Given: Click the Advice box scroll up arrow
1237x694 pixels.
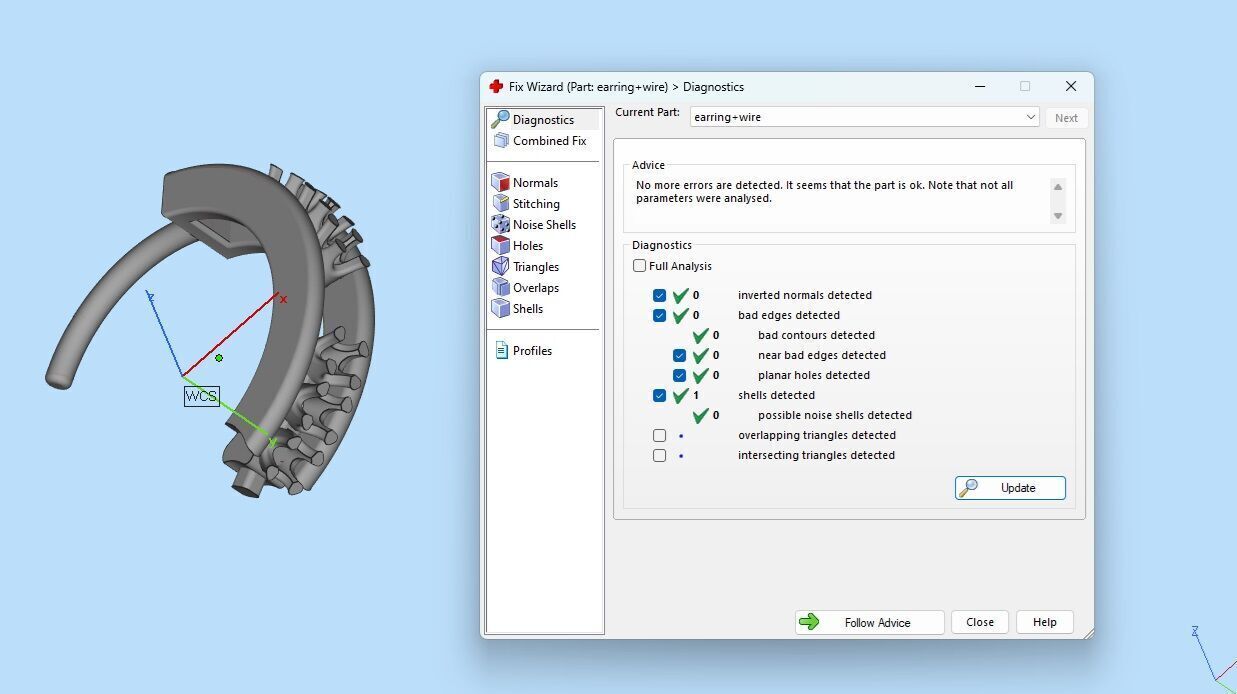Looking at the screenshot, I should [1058, 186].
